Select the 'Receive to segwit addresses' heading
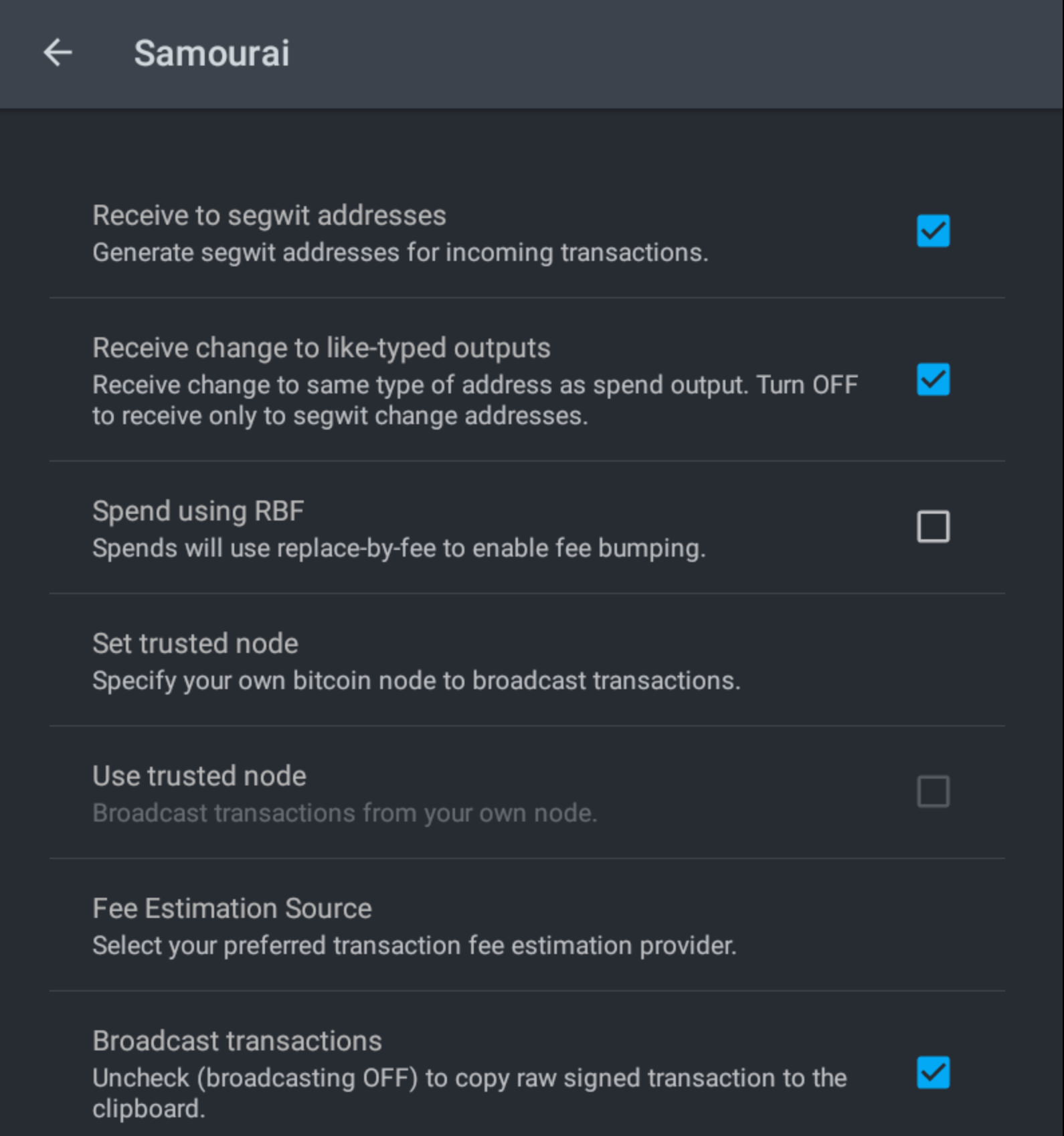 (x=269, y=215)
